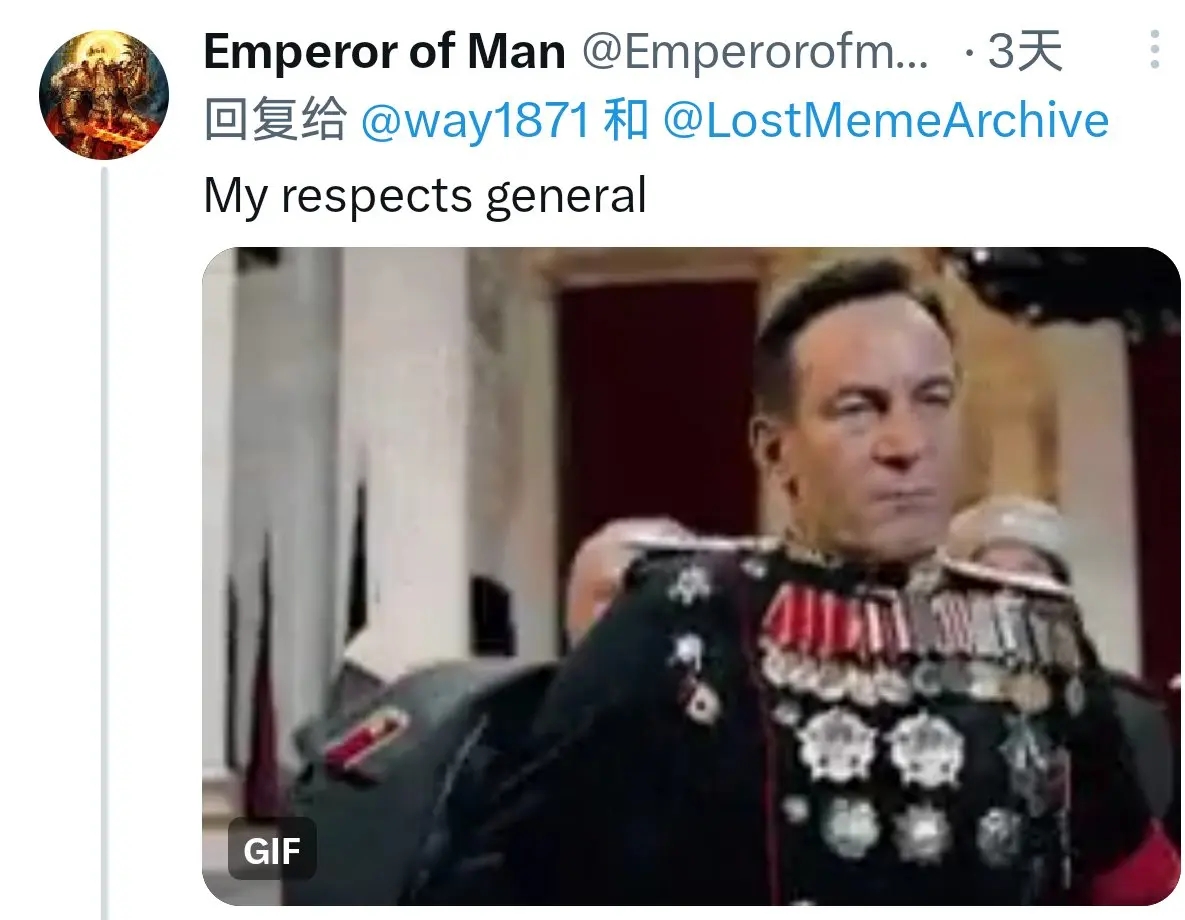Click the Emperor of Man display name
Screen dimensions: 1185x920
(385, 51)
